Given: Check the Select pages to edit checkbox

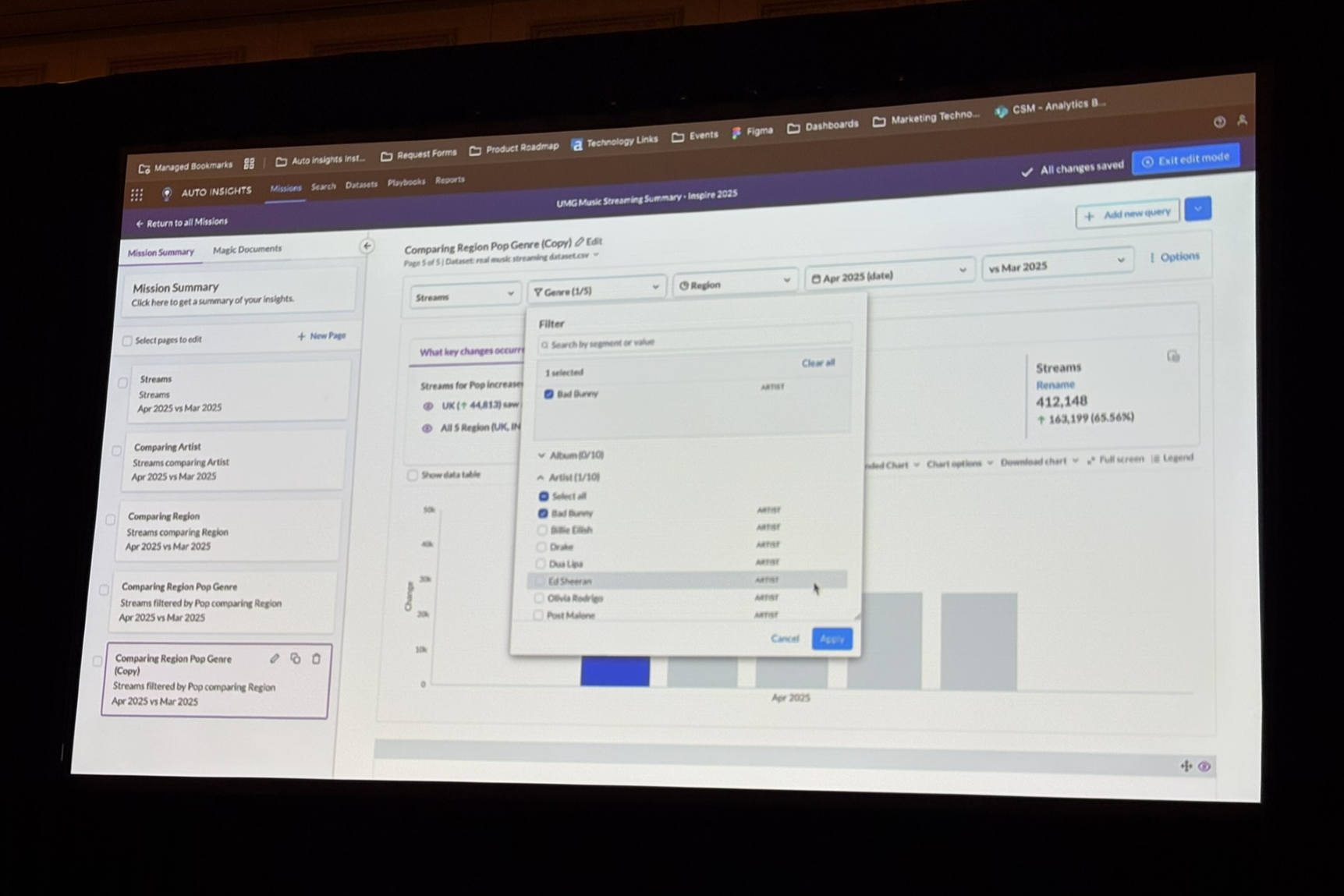Looking at the screenshot, I should [x=127, y=341].
